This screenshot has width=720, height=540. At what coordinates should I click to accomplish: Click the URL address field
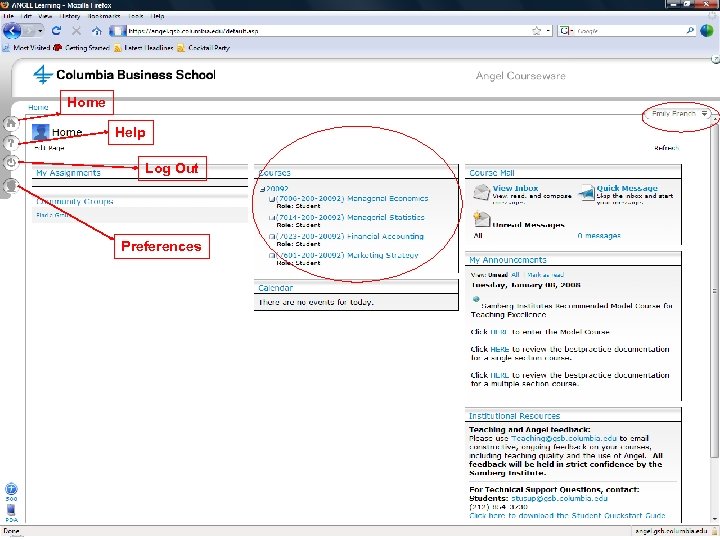pyautogui.click(x=328, y=31)
